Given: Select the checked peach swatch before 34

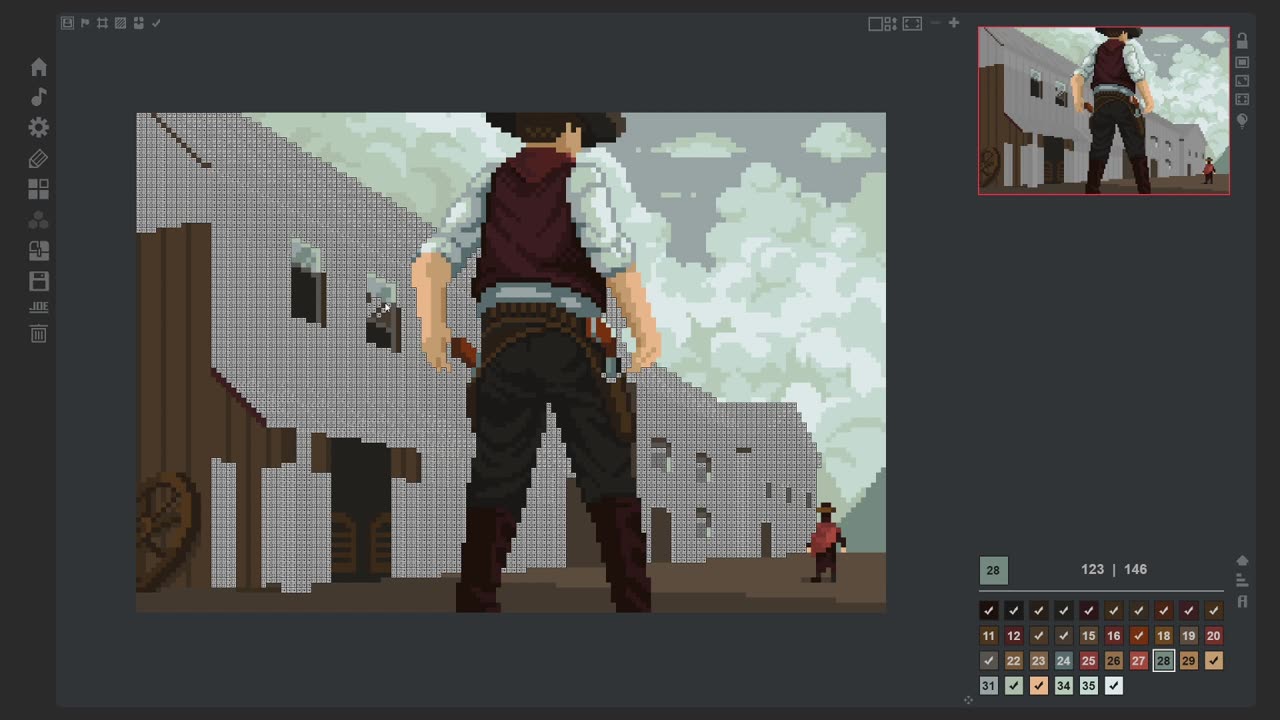Looking at the screenshot, I should [1038, 685].
